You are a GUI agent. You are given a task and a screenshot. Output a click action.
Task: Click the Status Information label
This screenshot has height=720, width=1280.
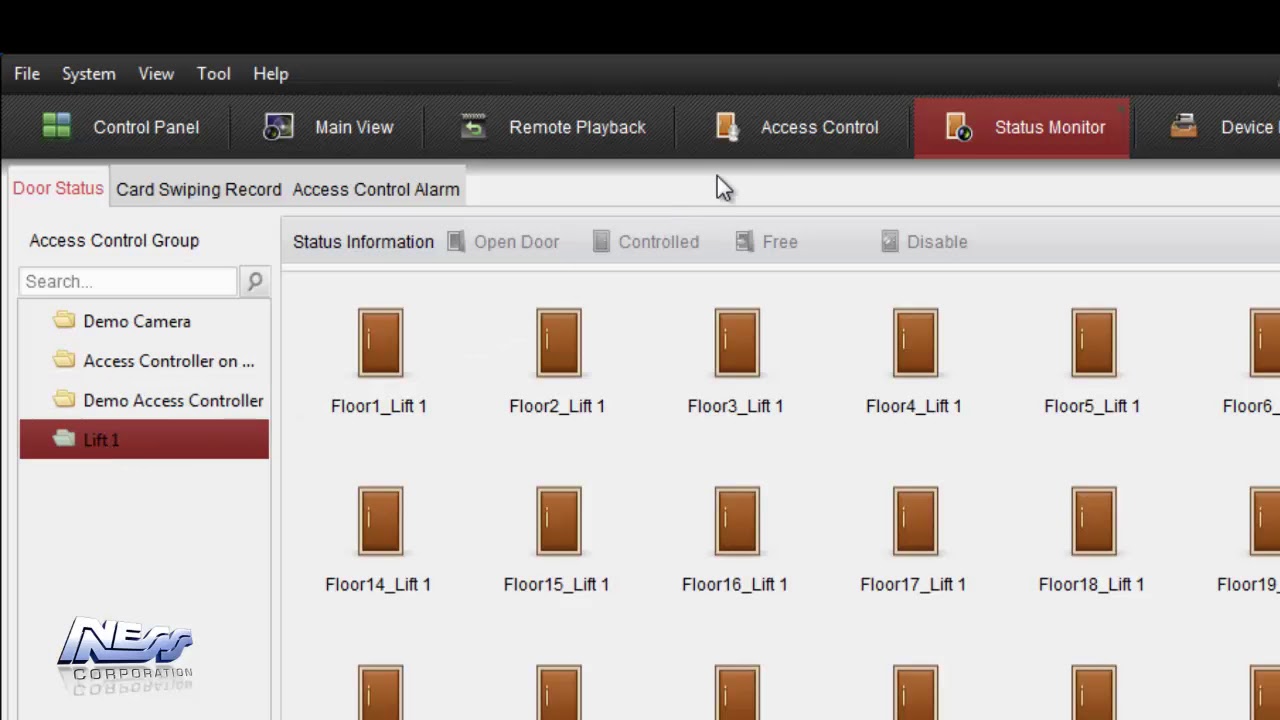tap(363, 242)
